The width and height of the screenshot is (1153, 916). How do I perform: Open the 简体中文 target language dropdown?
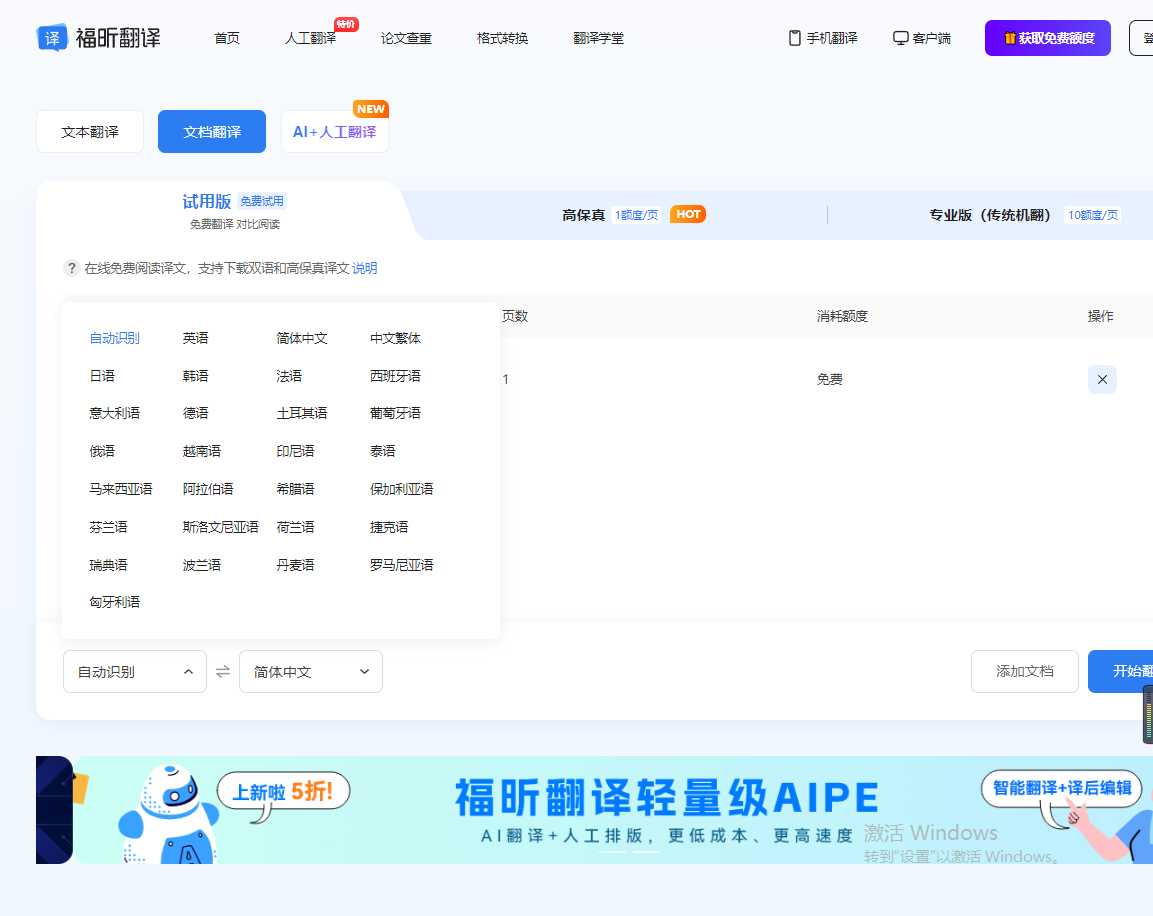click(x=310, y=671)
